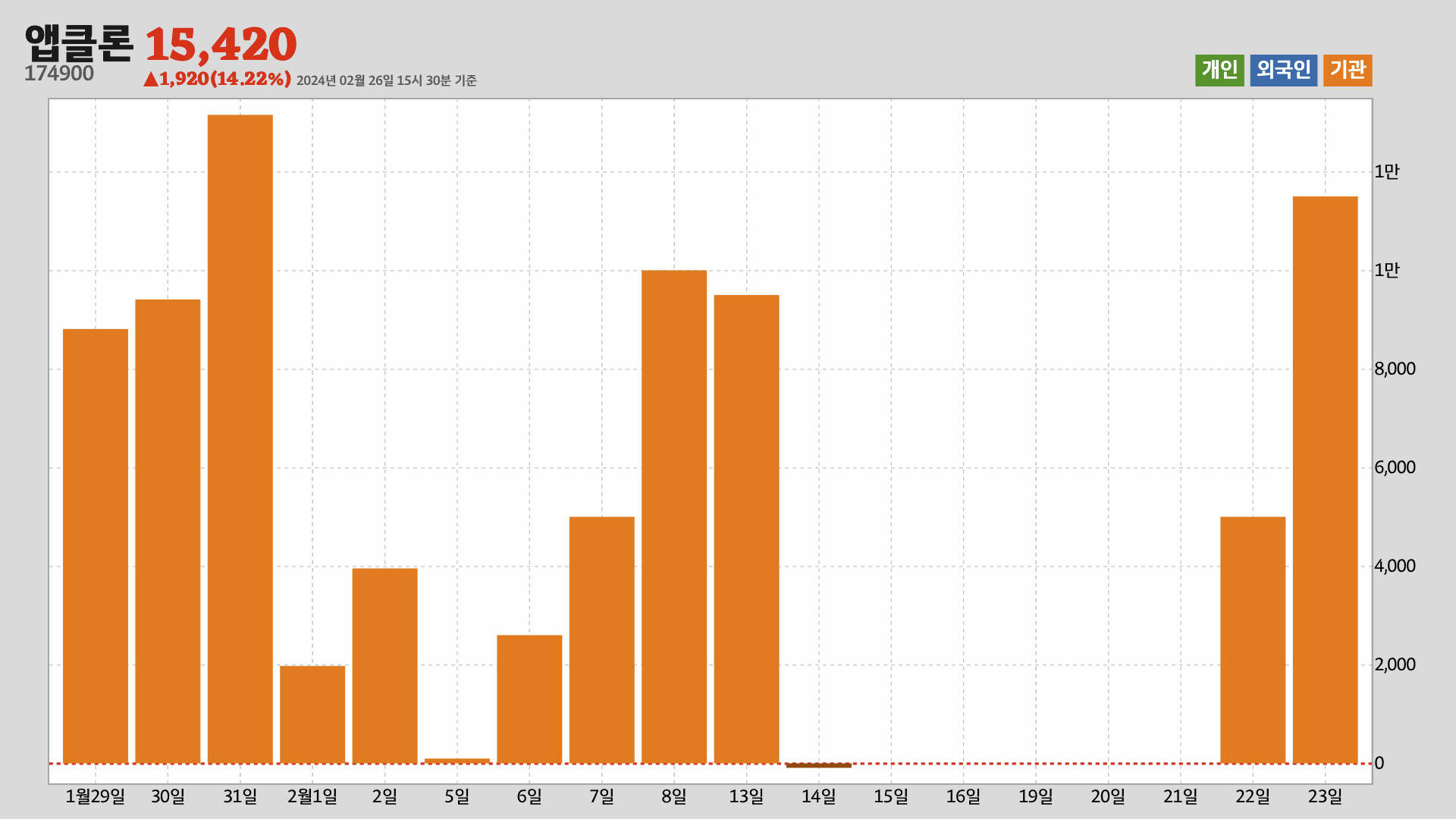Click the tallest bar for 31일
Screen dimensions: 1456x819
[x=240, y=439]
